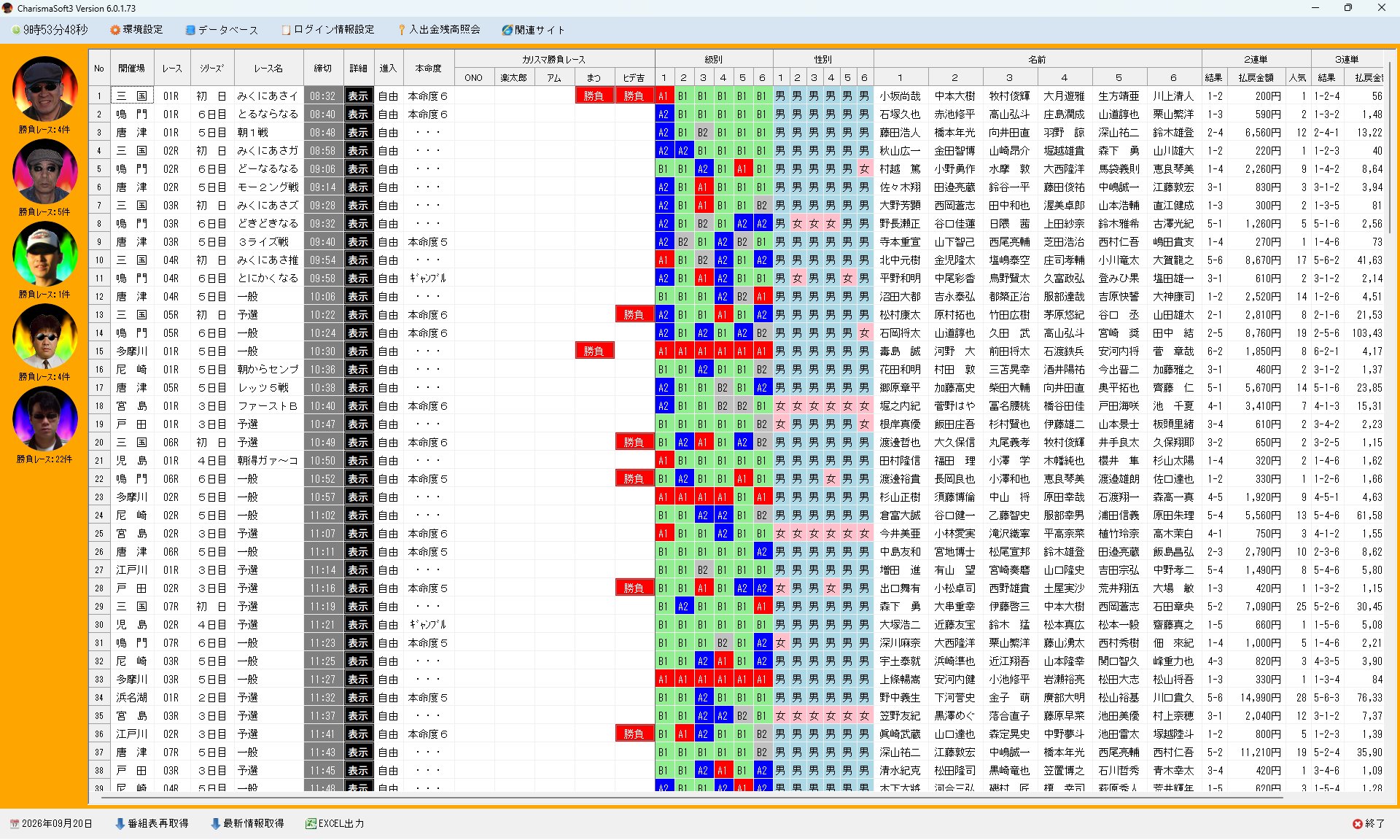Open ログイン情報設定 settings
The width and height of the screenshot is (1400, 840).
(x=328, y=30)
